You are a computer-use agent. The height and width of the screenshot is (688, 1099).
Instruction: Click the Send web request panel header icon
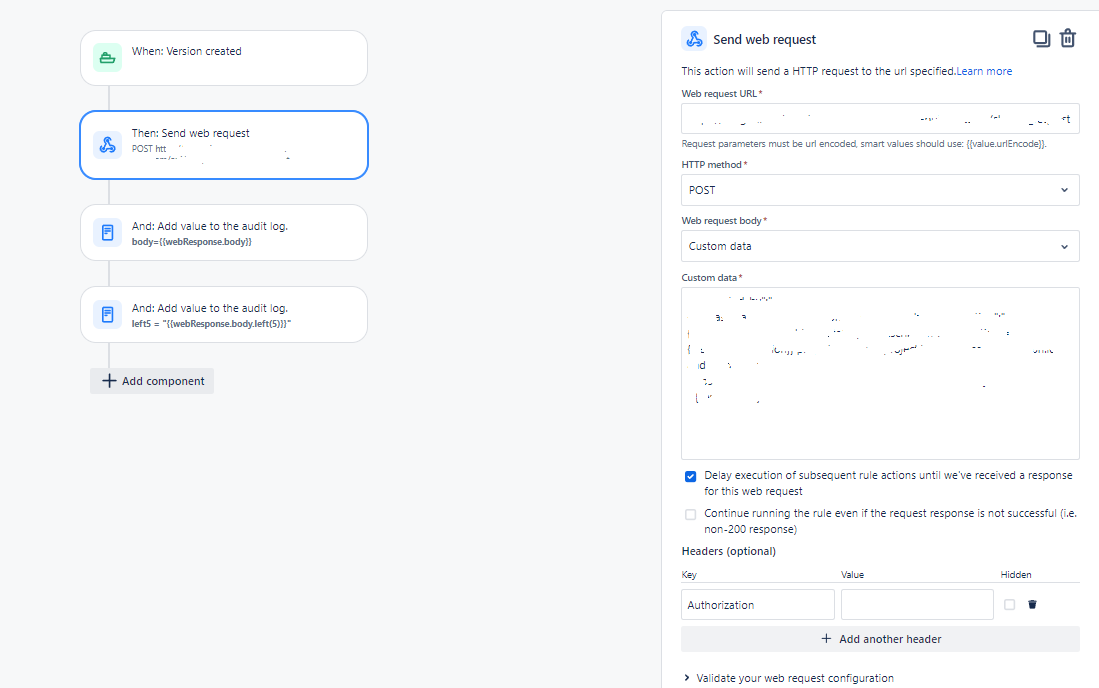tap(694, 39)
